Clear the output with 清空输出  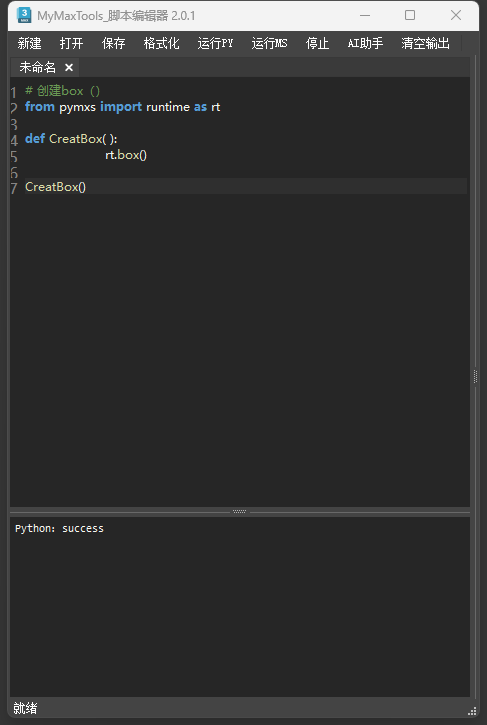pyautogui.click(x=425, y=43)
